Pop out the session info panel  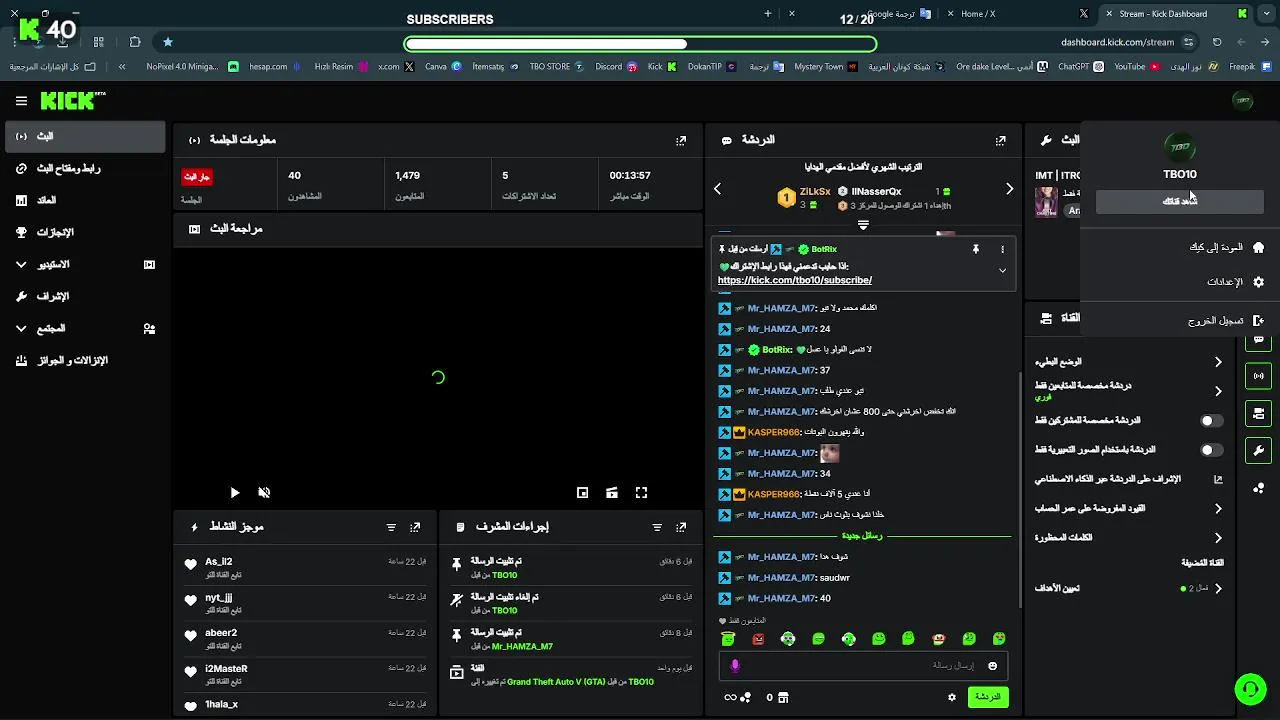(681, 141)
